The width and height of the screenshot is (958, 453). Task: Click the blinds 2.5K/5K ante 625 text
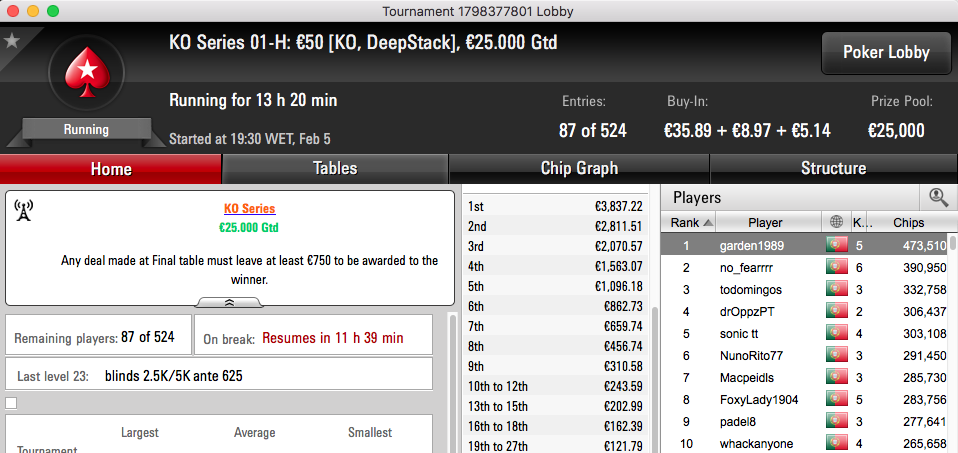pyautogui.click(x=174, y=375)
